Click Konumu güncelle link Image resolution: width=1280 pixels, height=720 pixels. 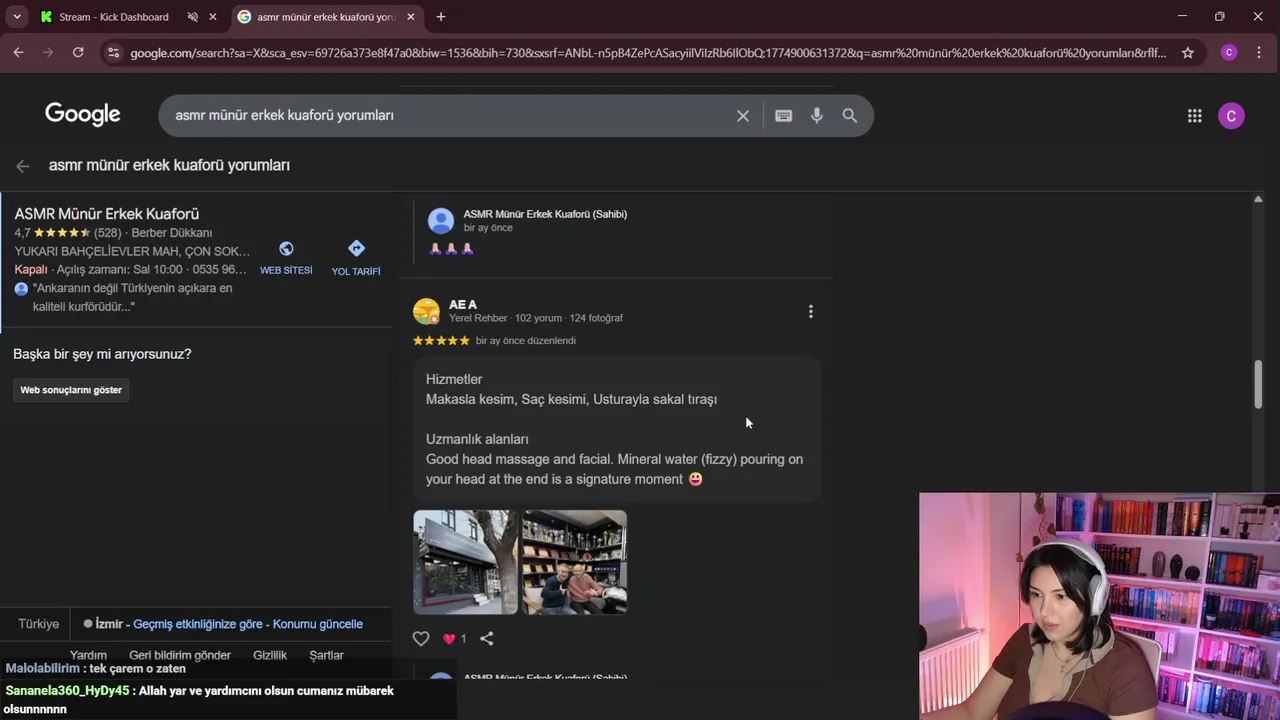point(318,624)
